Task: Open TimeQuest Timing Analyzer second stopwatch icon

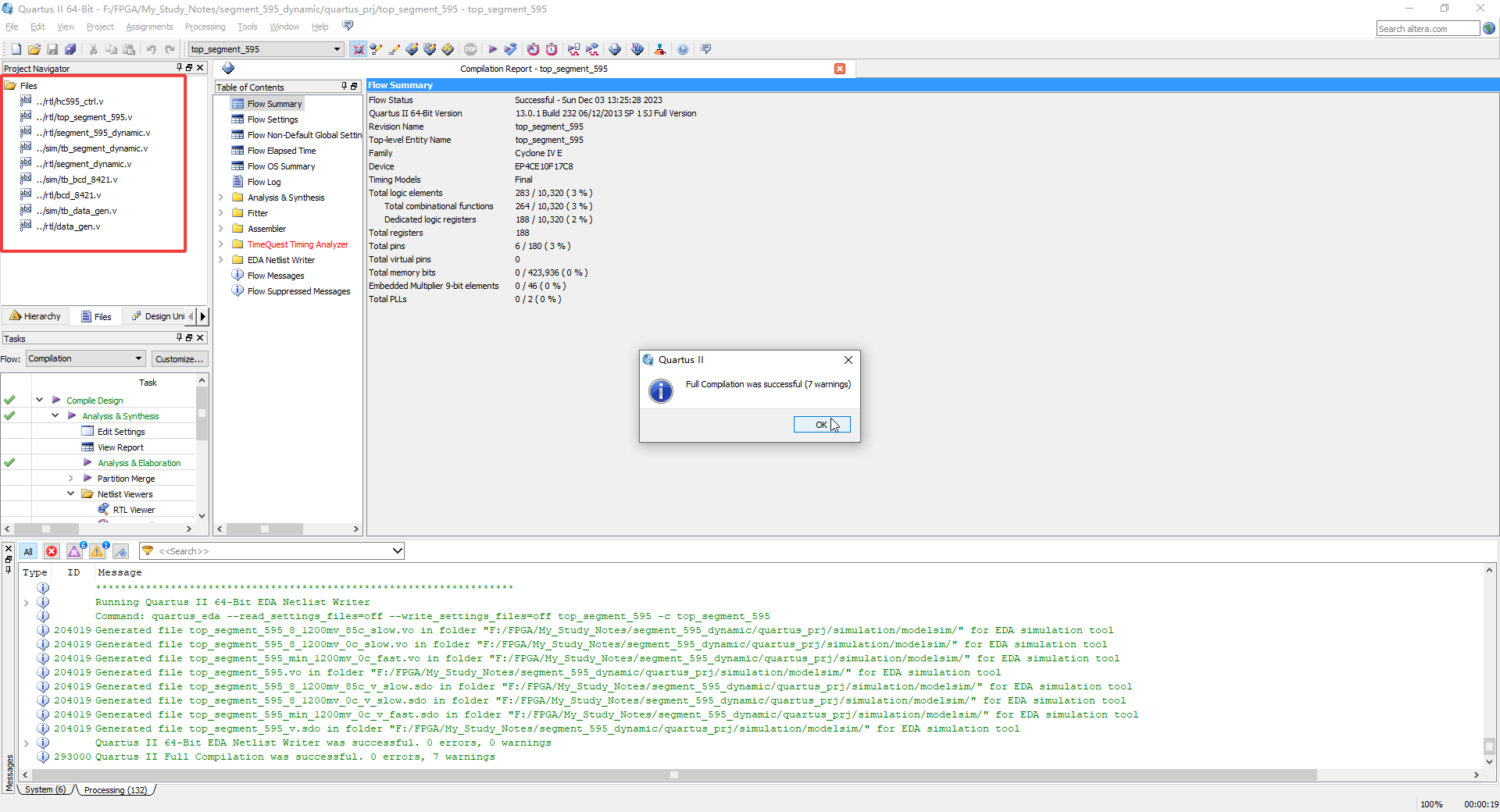Action: click(552, 49)
